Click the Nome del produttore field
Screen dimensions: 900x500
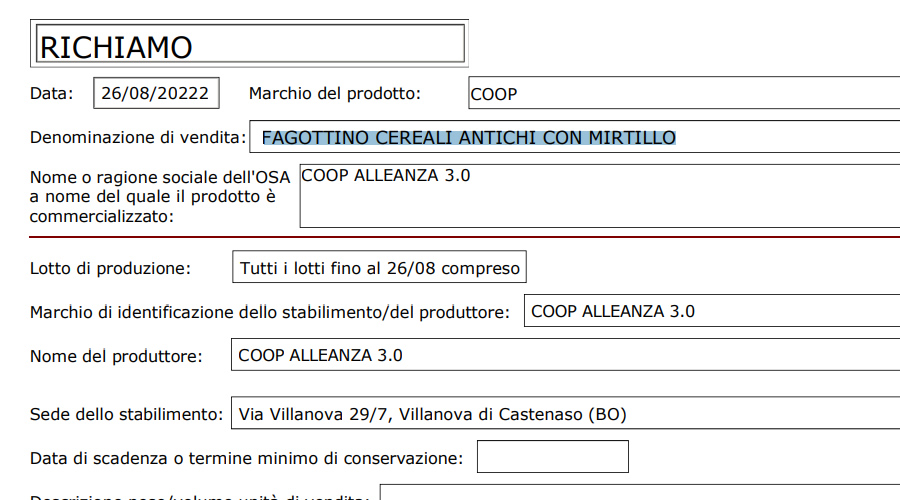[566, 356]
